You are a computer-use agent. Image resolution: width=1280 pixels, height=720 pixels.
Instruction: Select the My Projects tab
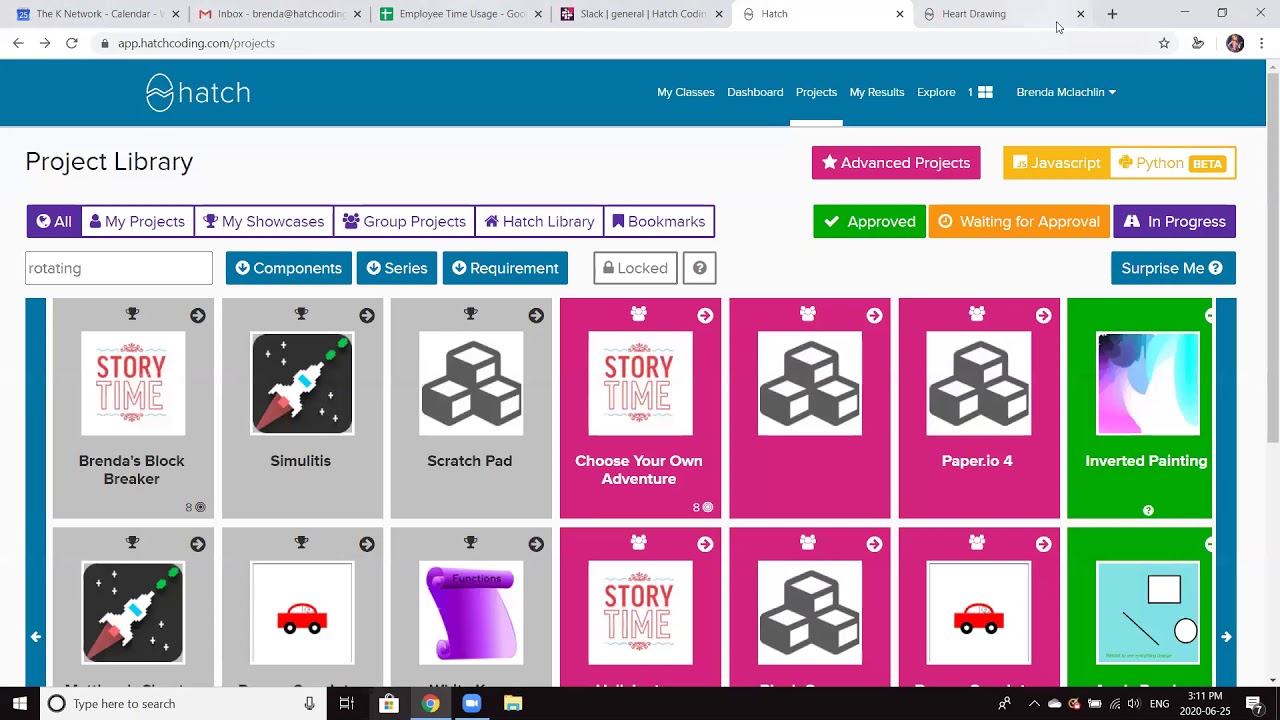click(137, 222)
